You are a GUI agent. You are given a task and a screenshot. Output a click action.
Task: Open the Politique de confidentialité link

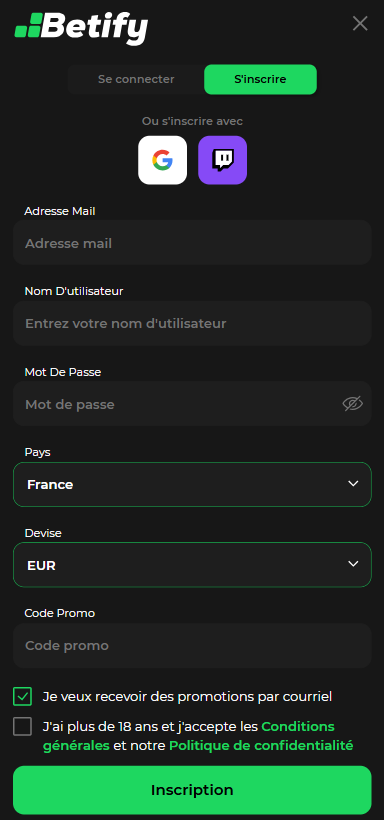261,745
